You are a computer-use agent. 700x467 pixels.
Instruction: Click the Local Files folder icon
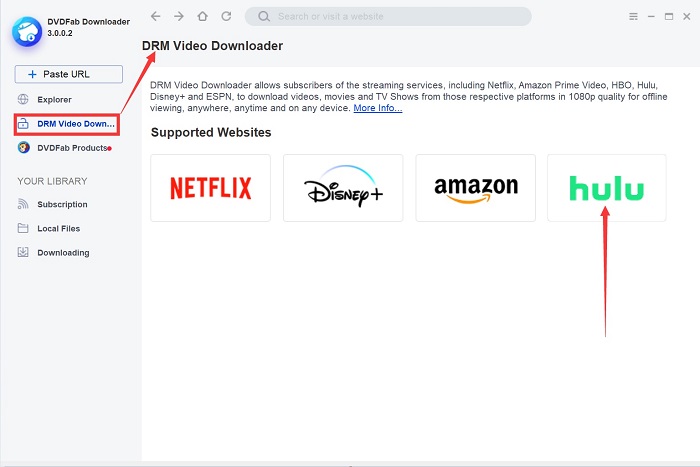tap(23, 228)
